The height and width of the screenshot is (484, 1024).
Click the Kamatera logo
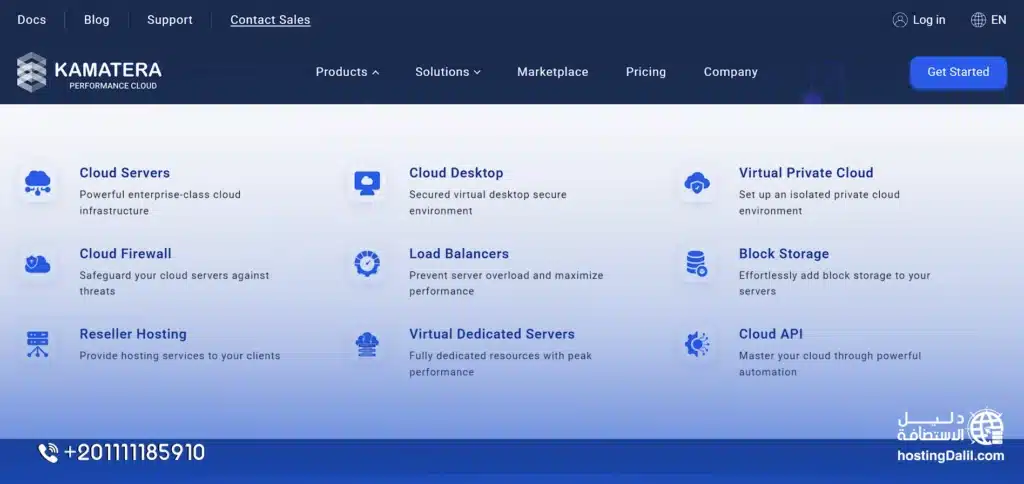[x=89, y=72]
